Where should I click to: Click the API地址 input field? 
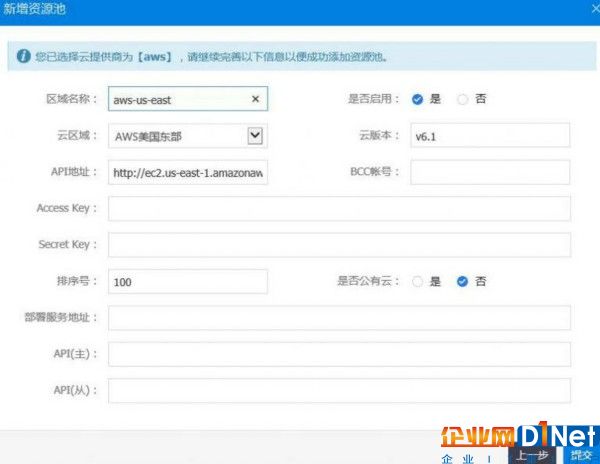point(188,172)
